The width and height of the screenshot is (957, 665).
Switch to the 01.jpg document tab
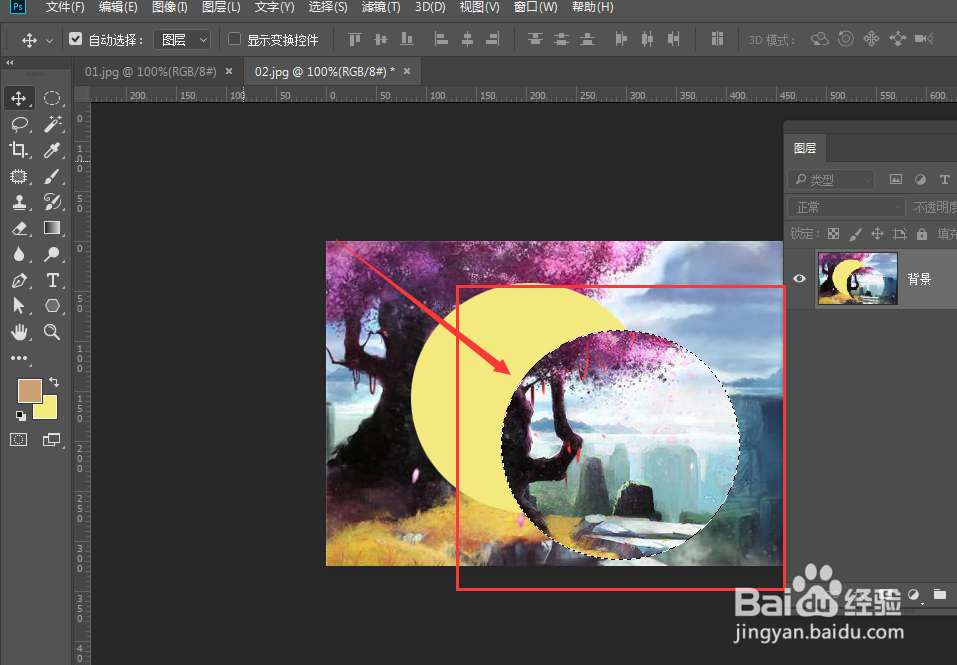[x=150, y=72]
